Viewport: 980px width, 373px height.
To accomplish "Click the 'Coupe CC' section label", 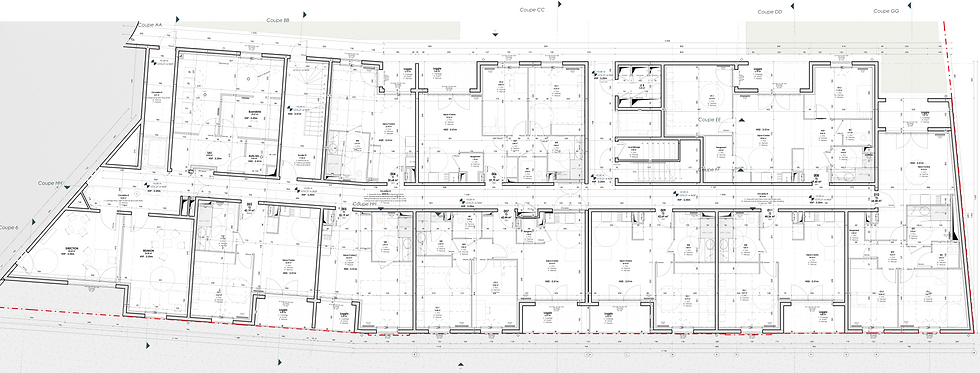I will click(532, 10).
